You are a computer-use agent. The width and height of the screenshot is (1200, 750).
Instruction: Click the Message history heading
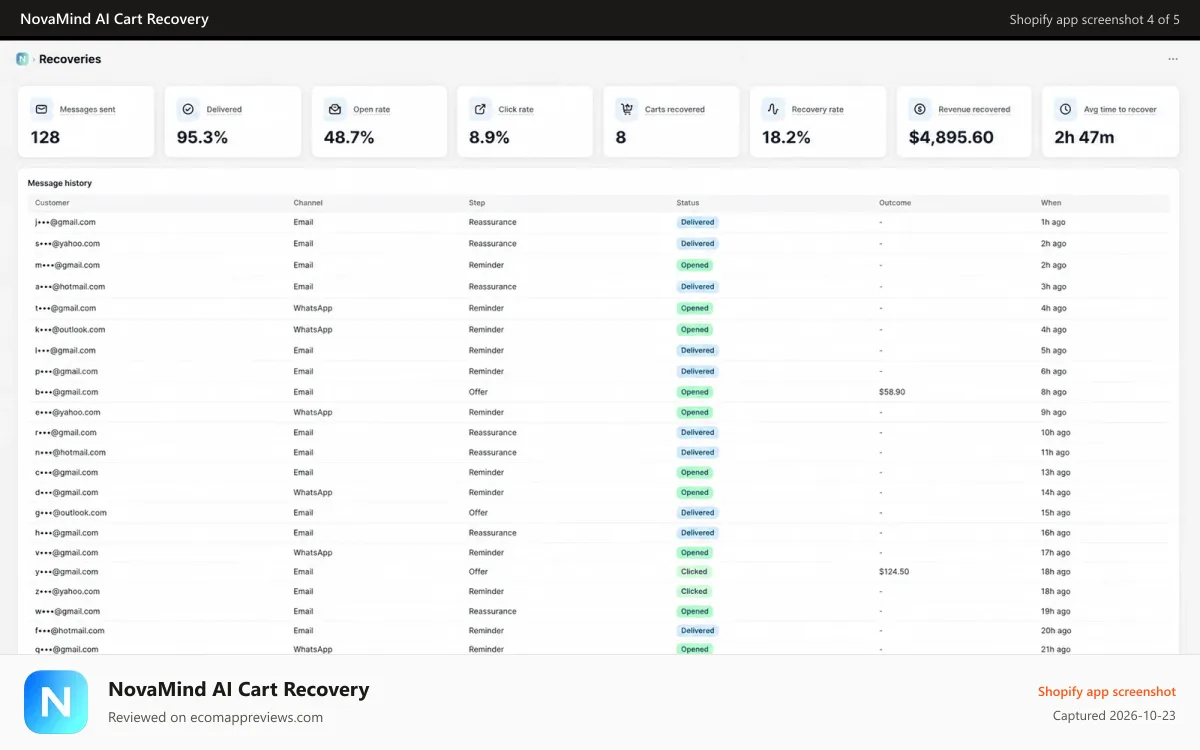point(60,183)
